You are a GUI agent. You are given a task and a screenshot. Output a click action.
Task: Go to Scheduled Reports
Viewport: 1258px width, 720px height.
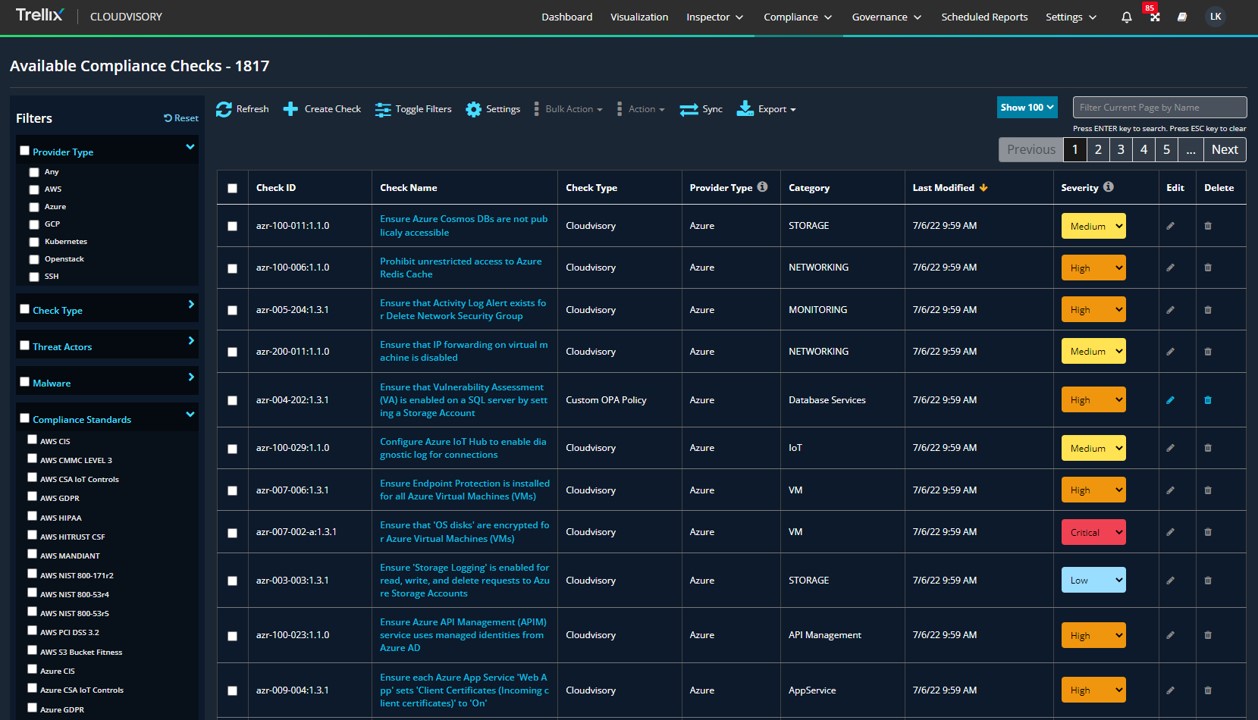[x=984, y=17]
